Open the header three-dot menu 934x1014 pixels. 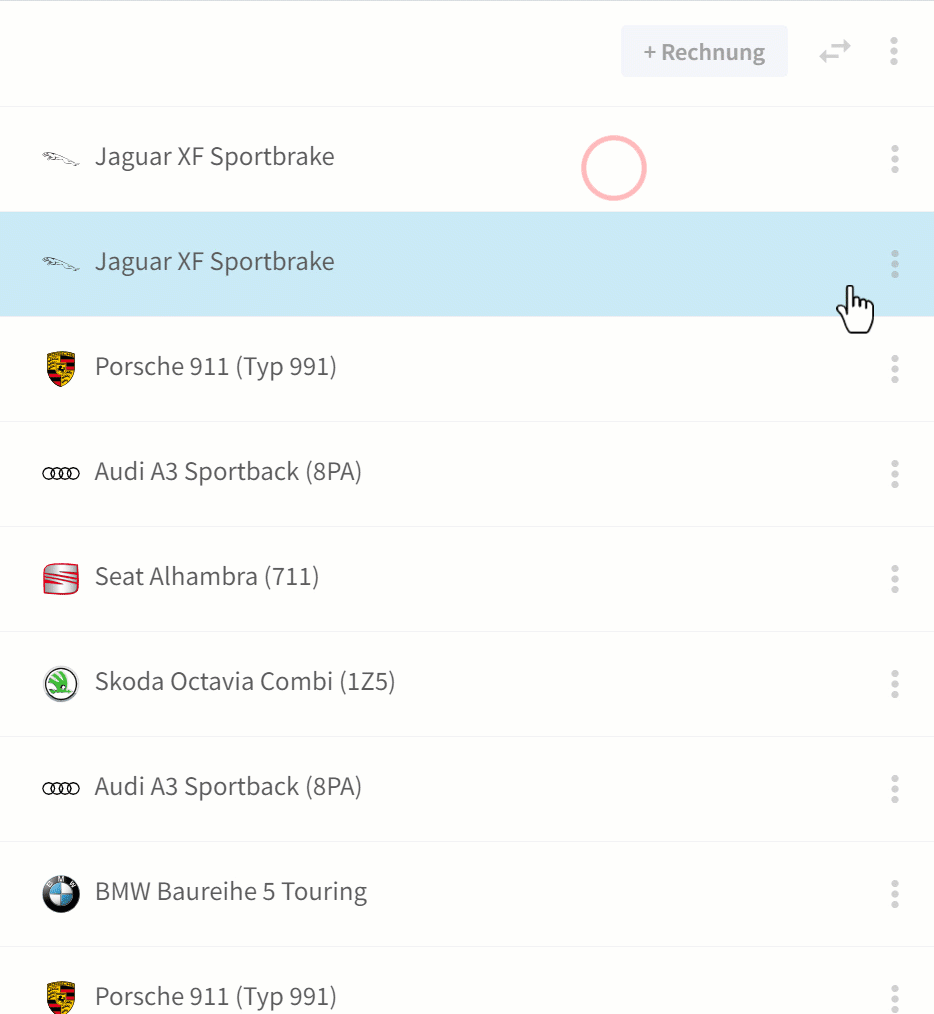(894, 51)
